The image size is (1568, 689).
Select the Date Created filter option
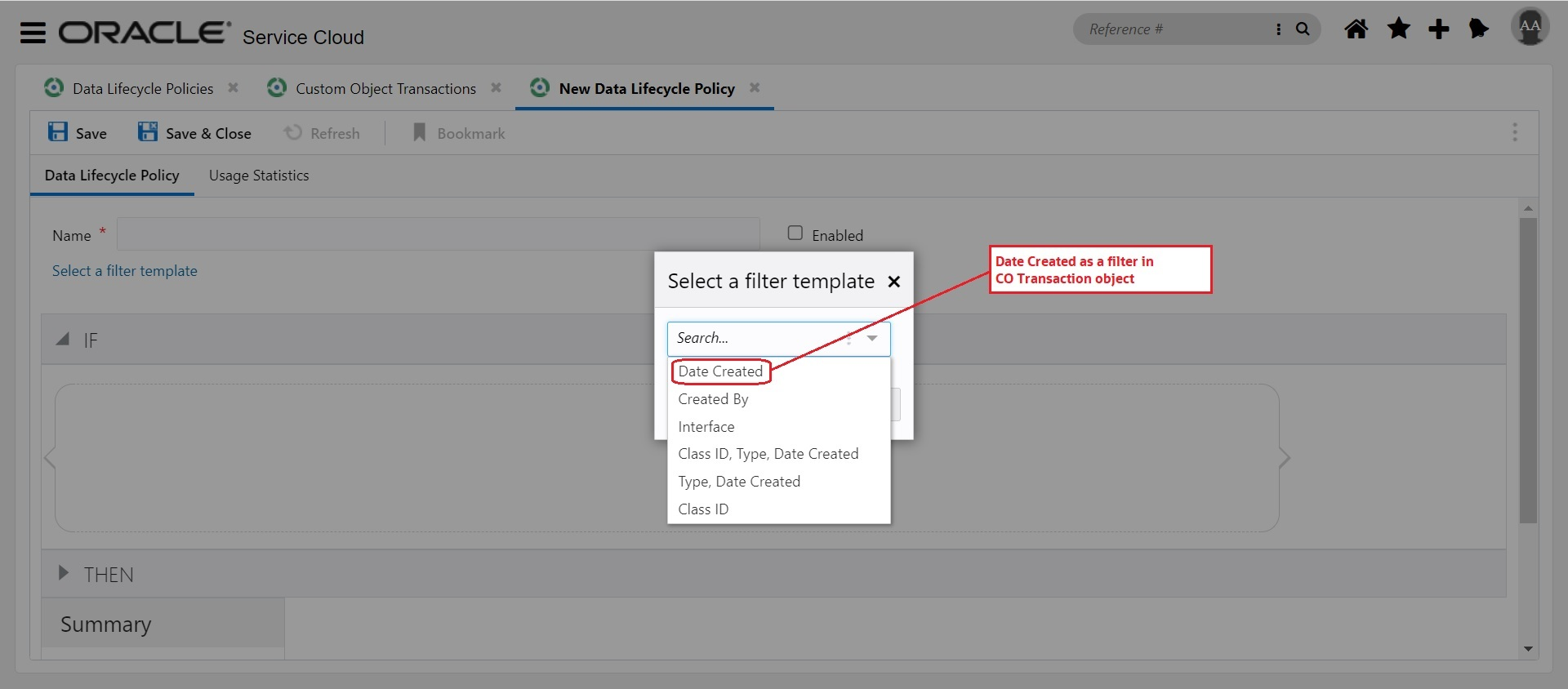point(720,371)
